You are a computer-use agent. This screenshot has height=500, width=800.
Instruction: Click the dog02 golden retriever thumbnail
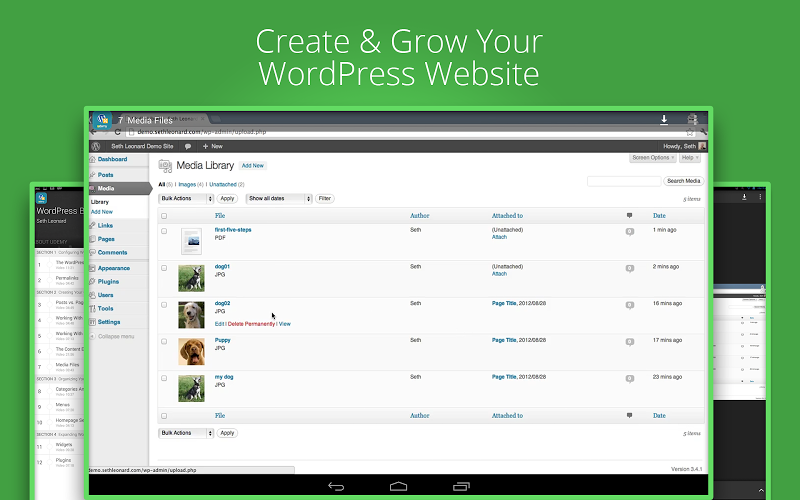tap(191, 315)
